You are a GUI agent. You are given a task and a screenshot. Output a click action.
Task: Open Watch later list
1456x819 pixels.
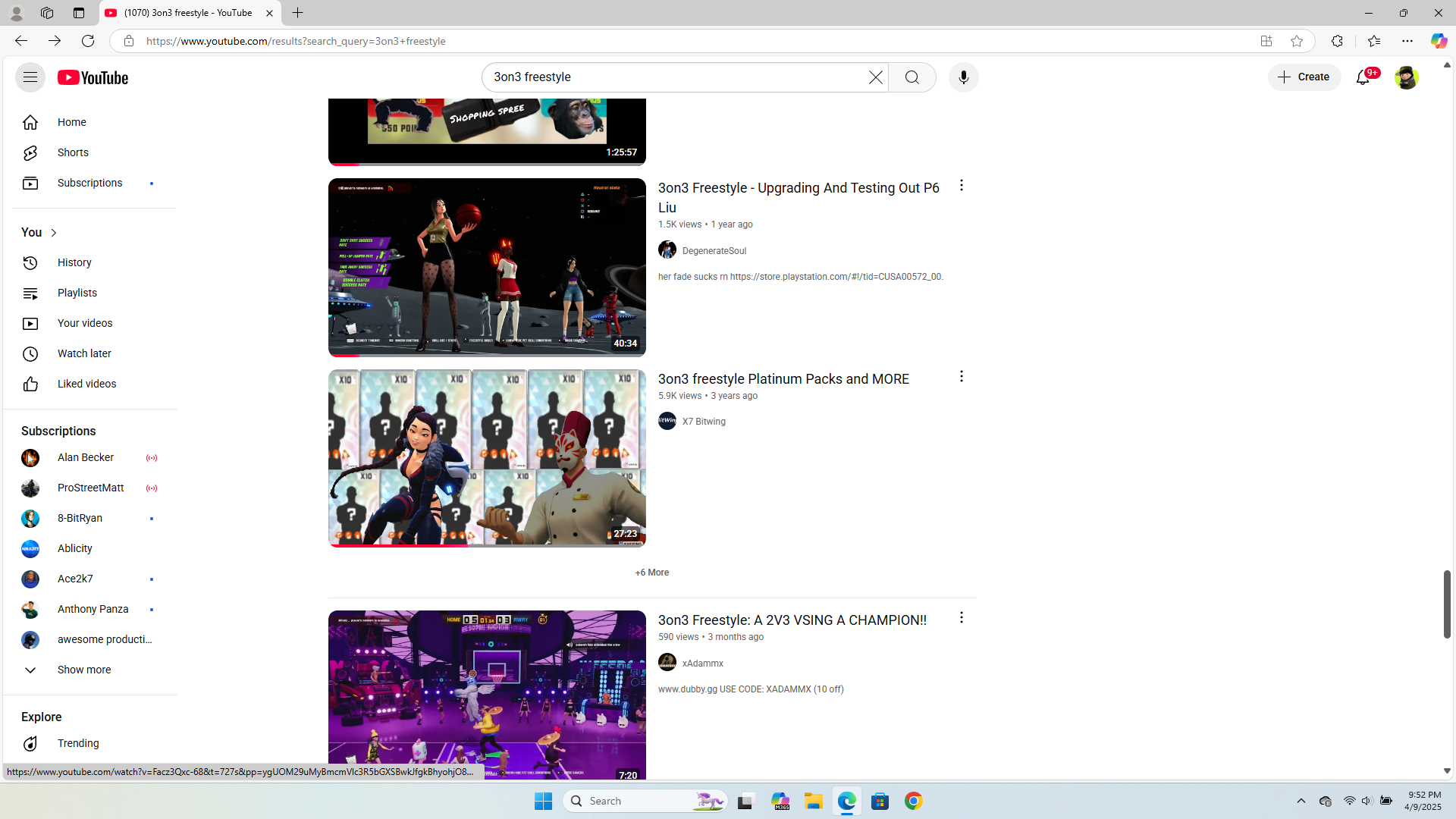[x=89, y=353]
